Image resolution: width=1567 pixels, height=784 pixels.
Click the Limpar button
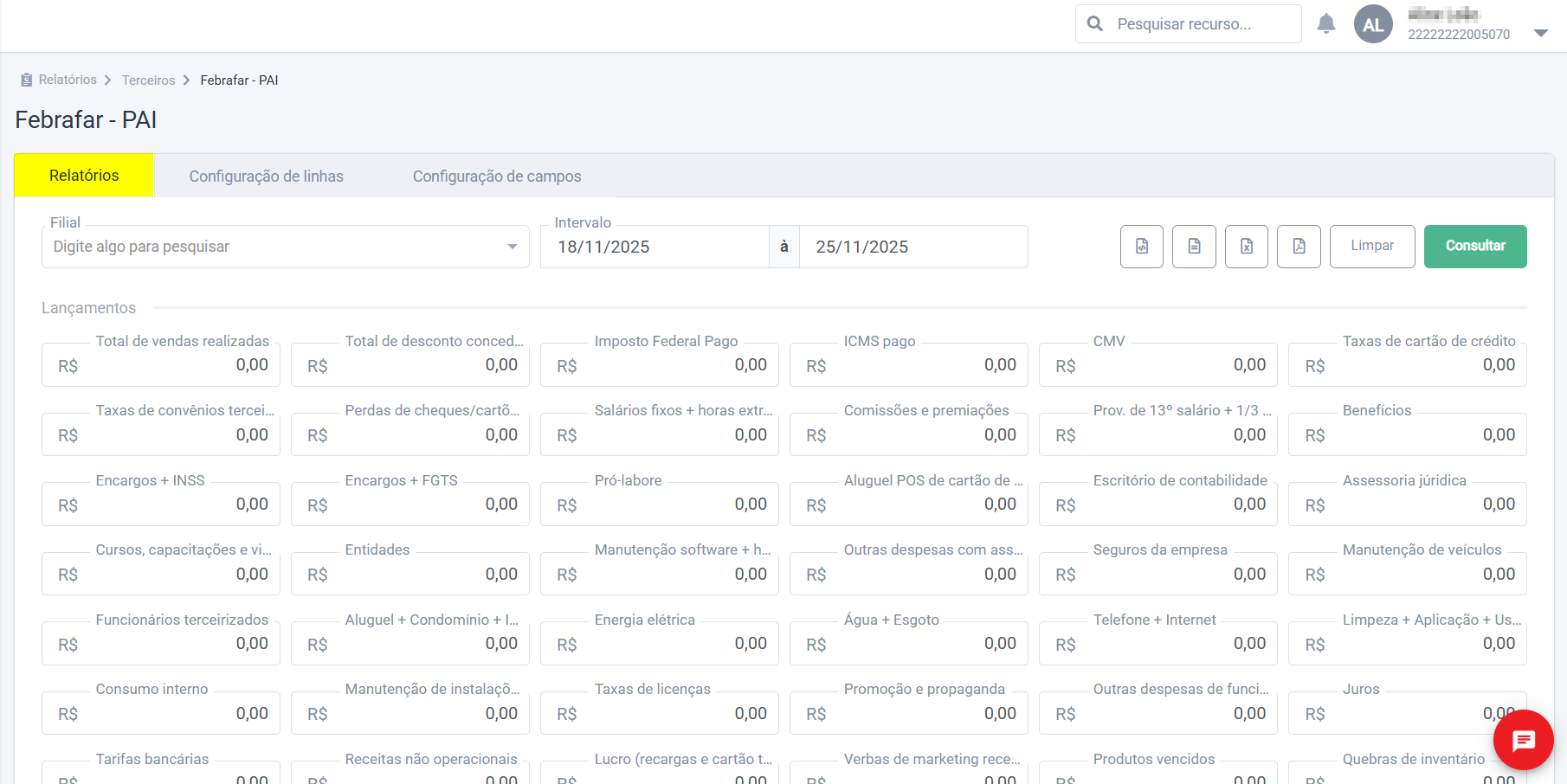[x=1371, y=247]
